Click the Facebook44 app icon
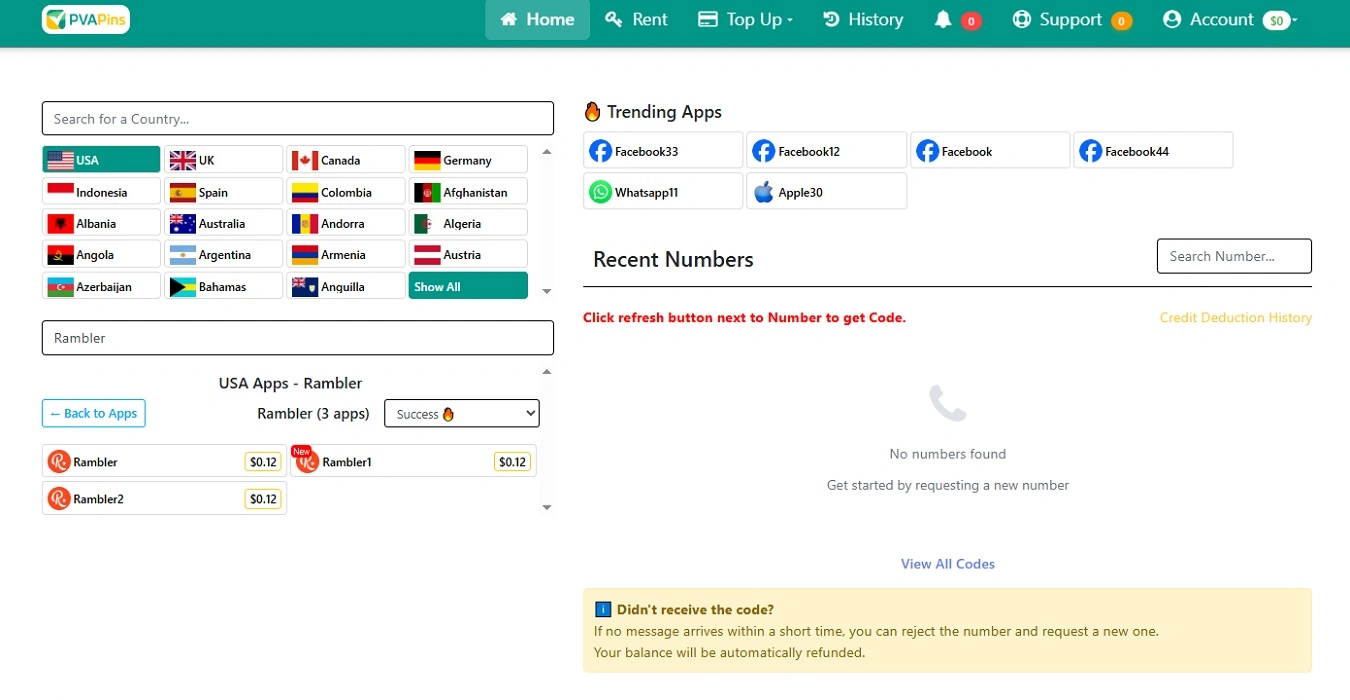 coord(1091,151)
